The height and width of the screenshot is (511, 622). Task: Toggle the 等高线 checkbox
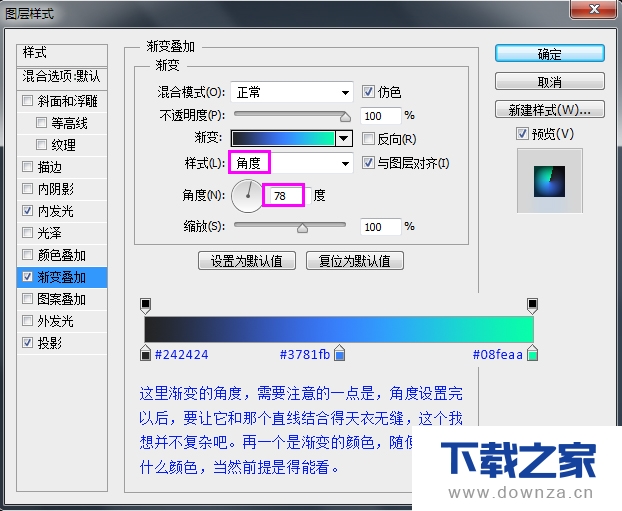[41, 123]
